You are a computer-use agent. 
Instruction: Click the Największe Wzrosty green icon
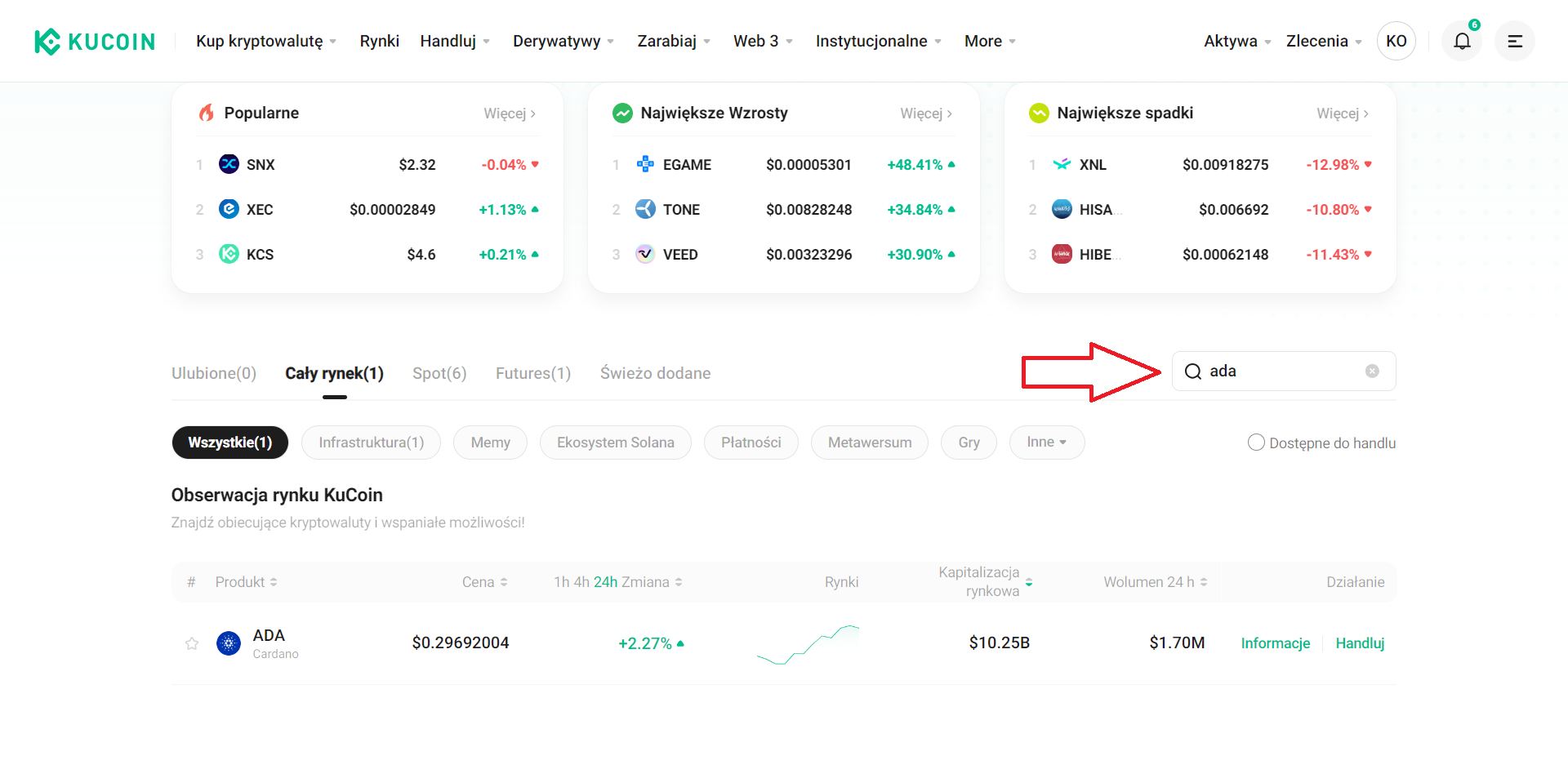point(622,113)
